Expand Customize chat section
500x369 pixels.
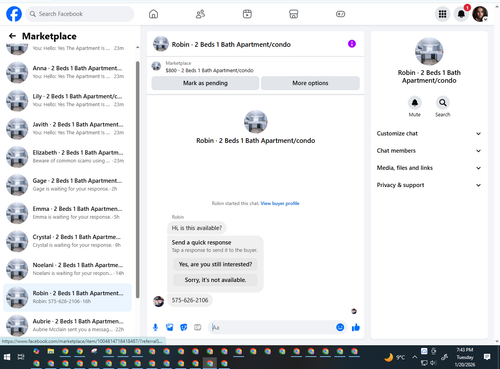pyautogui.click(x=429, y=134)
